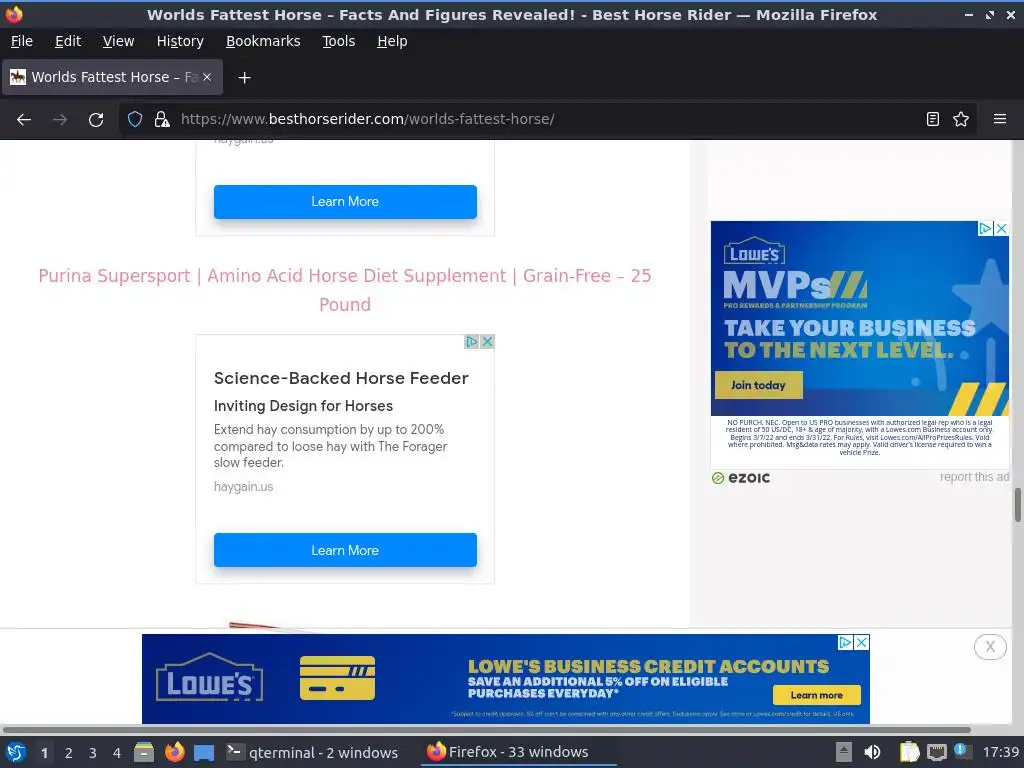Show site security padlock info

tap(161, 120)
